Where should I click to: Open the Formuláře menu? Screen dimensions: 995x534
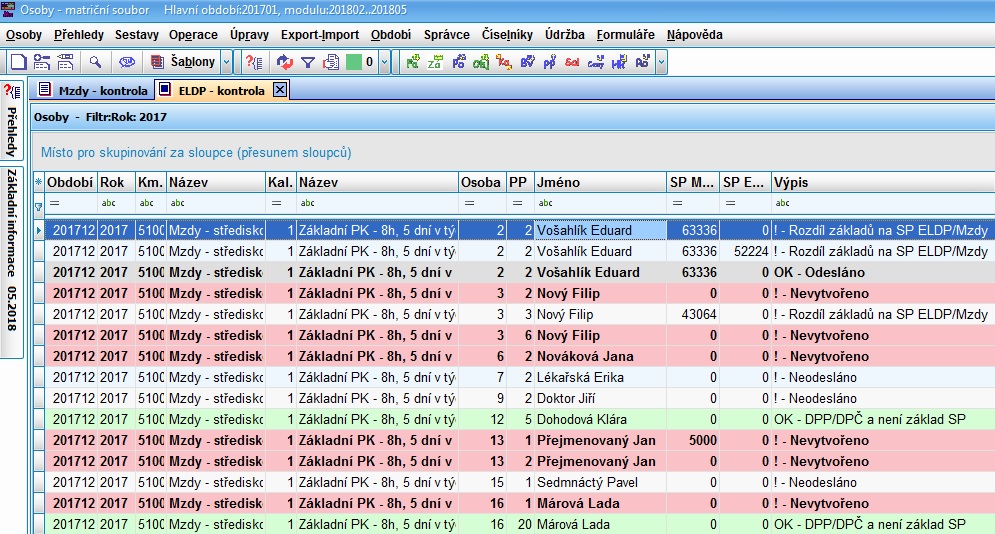[x=626, y=35]
